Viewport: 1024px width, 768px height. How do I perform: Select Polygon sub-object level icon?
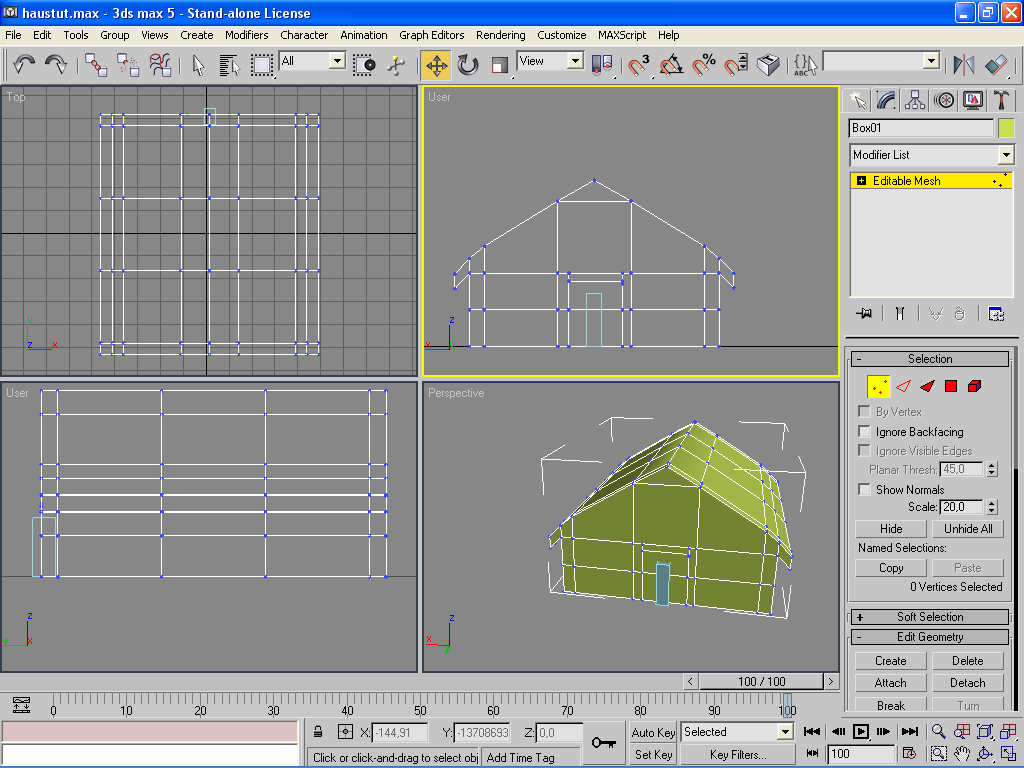tap(951, 386)
